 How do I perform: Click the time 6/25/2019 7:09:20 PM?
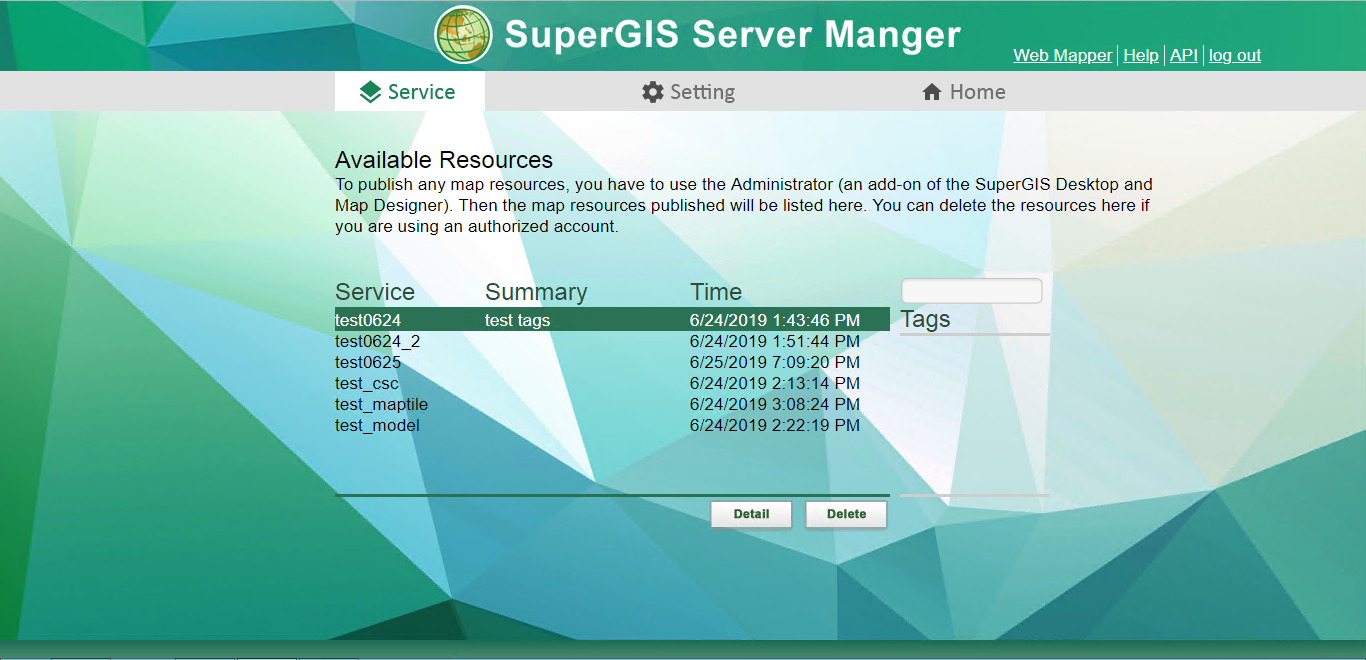[775, 362]
